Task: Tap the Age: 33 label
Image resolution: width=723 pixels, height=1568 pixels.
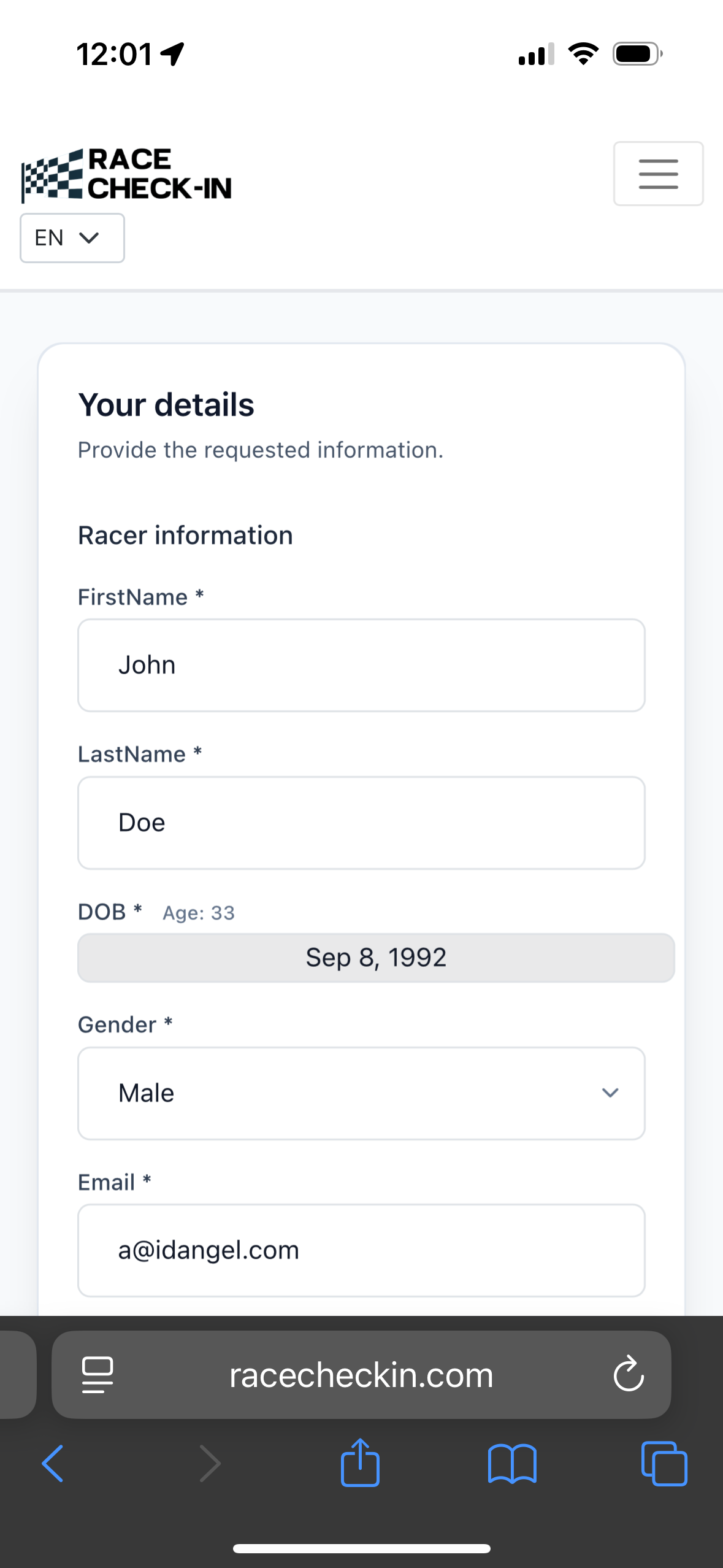Action: pos(199,913)
